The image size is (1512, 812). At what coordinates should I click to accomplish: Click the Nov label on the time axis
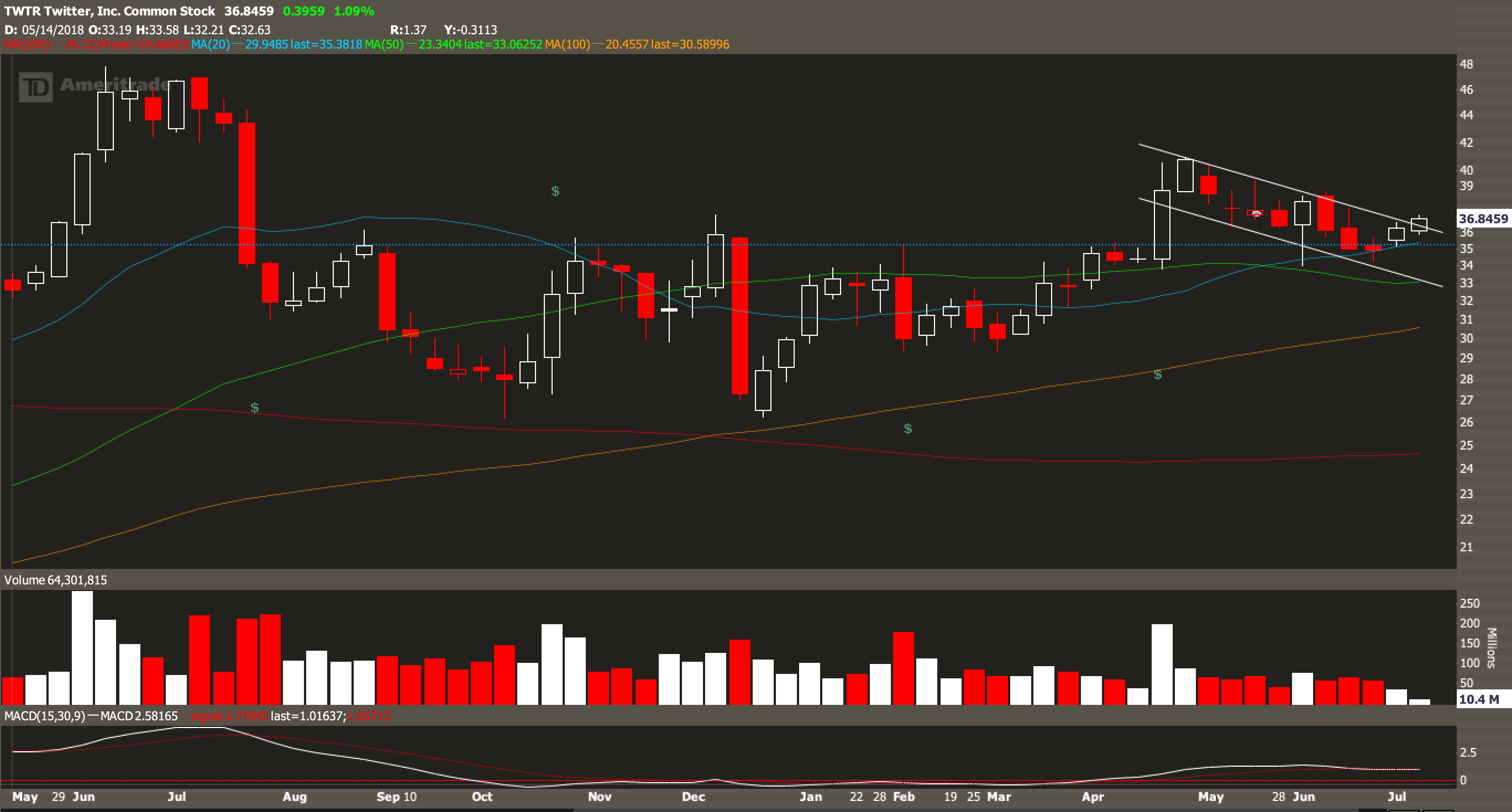coord(599,796)
